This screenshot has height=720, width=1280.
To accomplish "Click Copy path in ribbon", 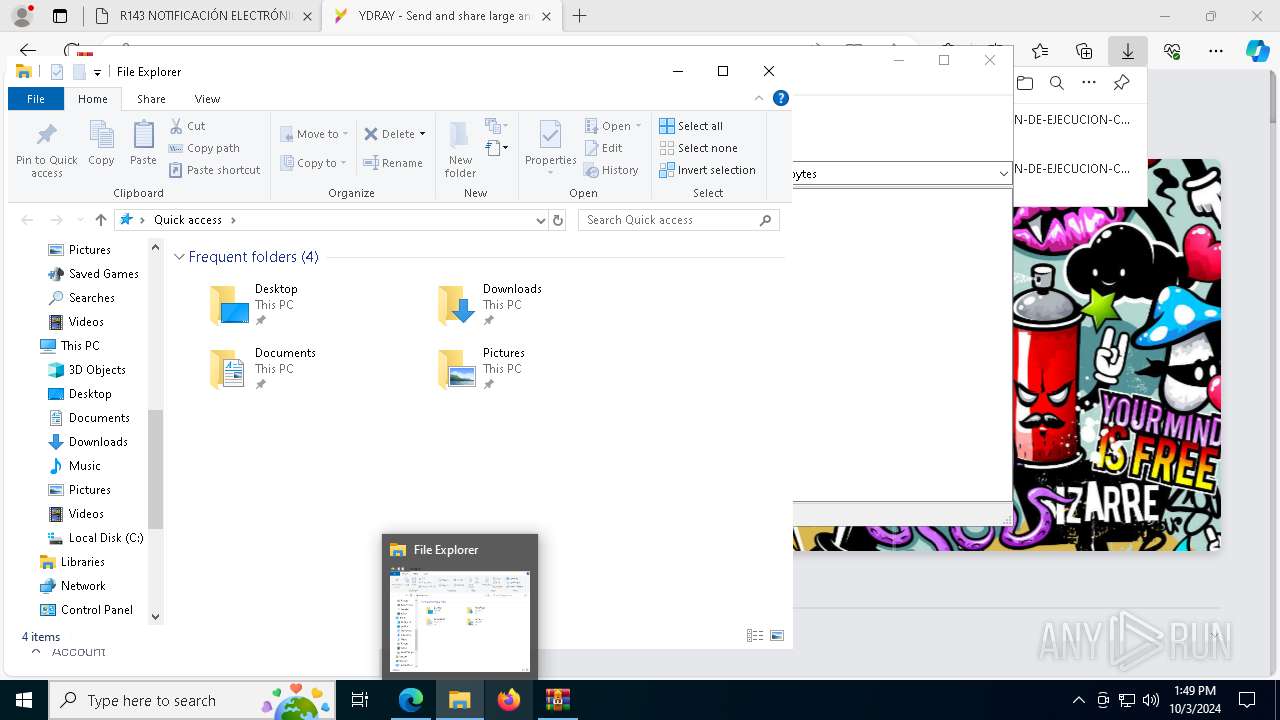I will [x=204, y=148].
